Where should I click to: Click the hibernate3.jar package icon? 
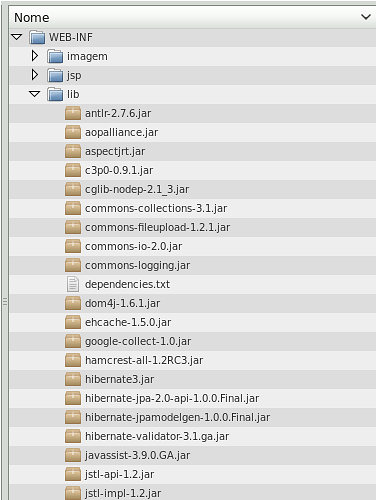click(x=73, y=379)
